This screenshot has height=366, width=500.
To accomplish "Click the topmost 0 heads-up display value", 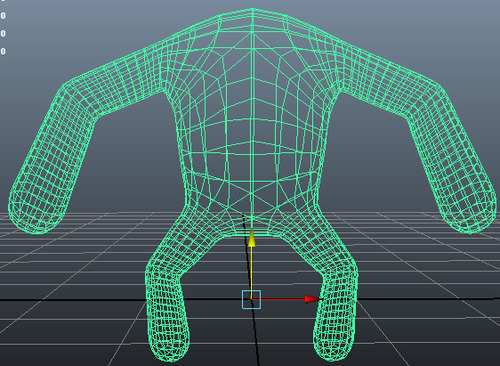I will point(3,15).
